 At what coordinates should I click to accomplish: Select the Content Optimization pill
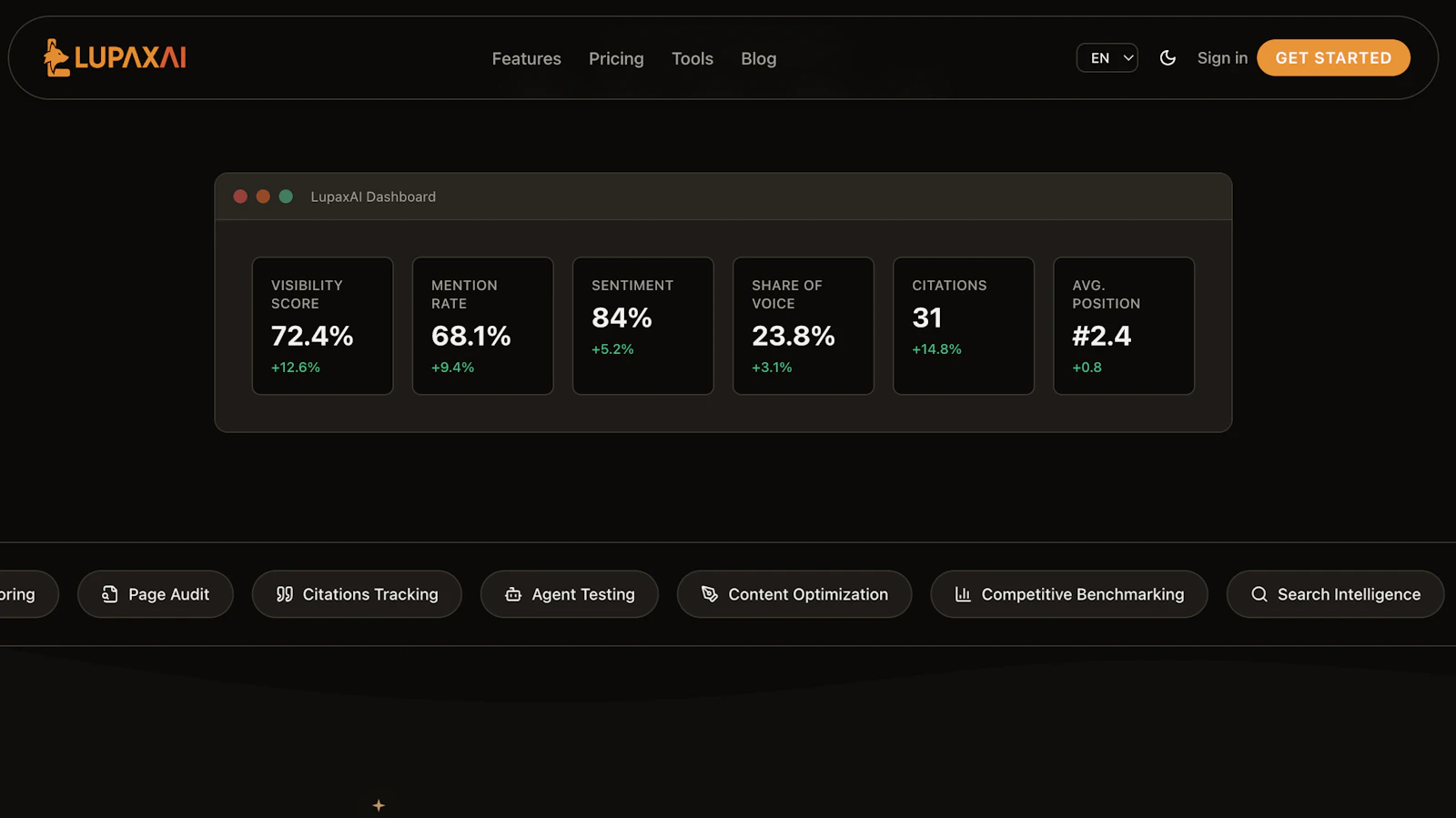pos(794,594)
